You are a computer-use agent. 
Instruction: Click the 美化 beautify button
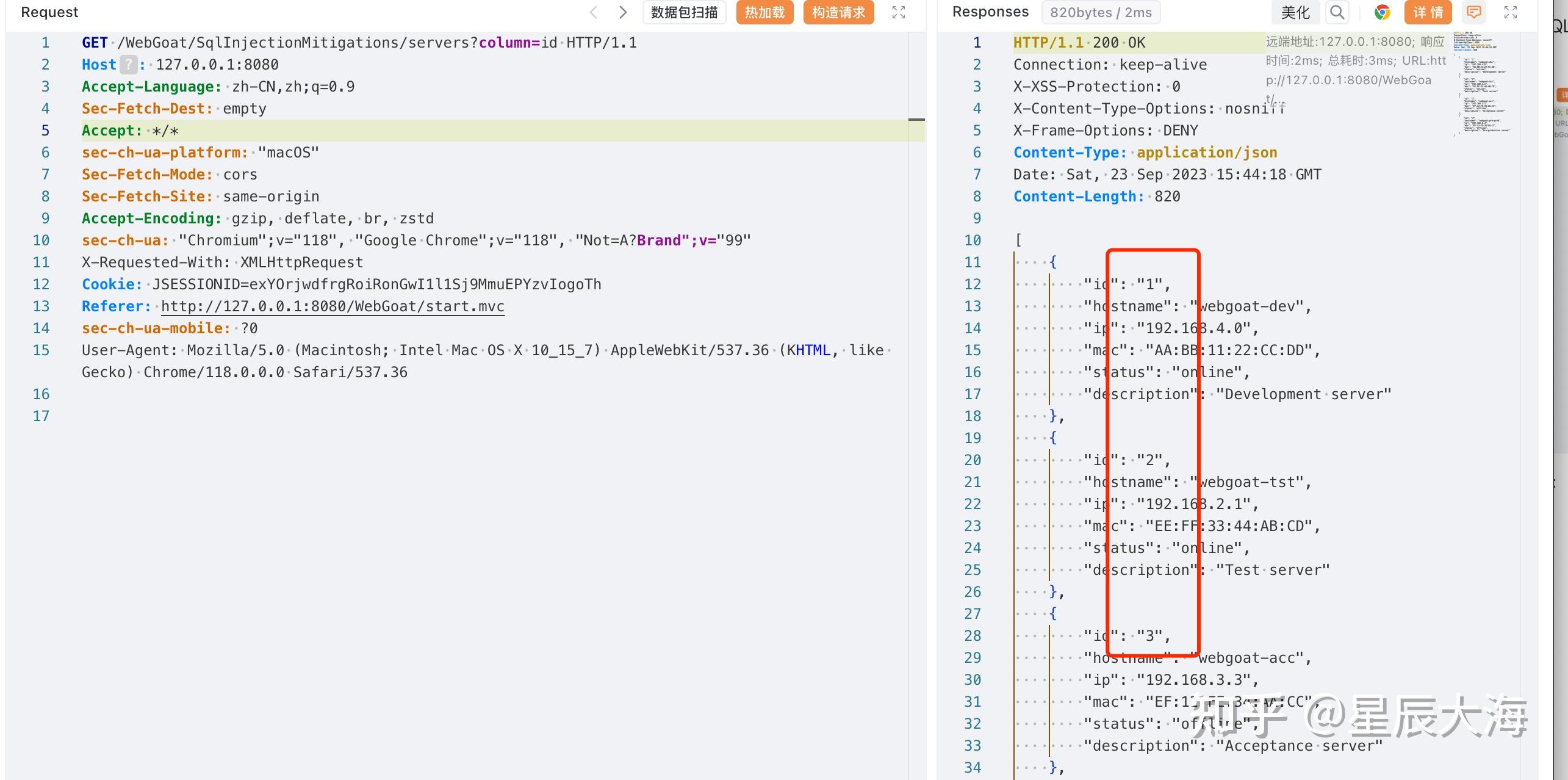pyautogui.click(x=1295, y=12)
